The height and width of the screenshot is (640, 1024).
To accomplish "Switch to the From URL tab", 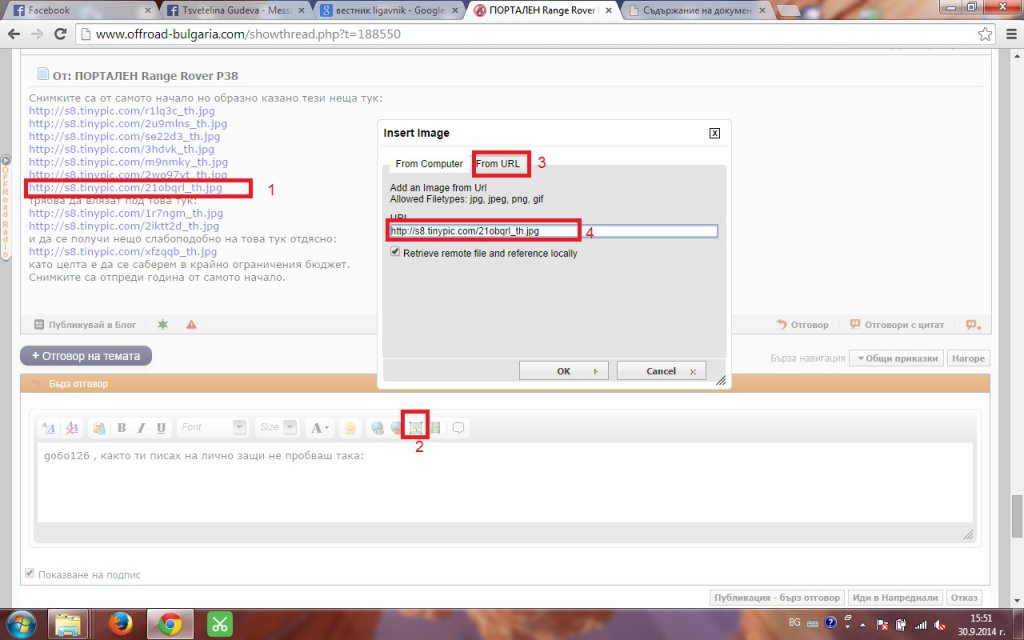I will tap(498, 164).
